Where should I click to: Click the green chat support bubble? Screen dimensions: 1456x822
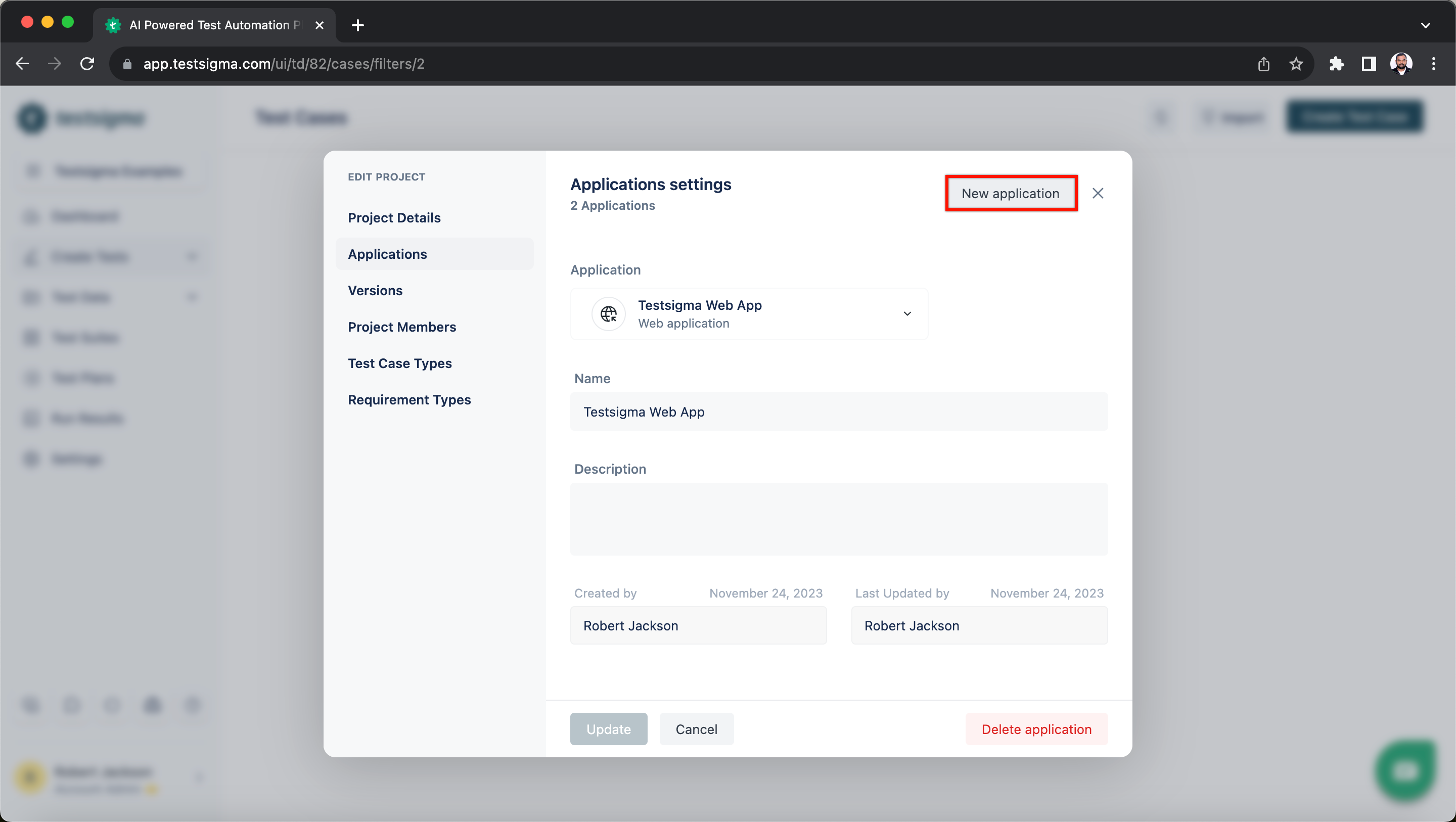coord(1405,770)
